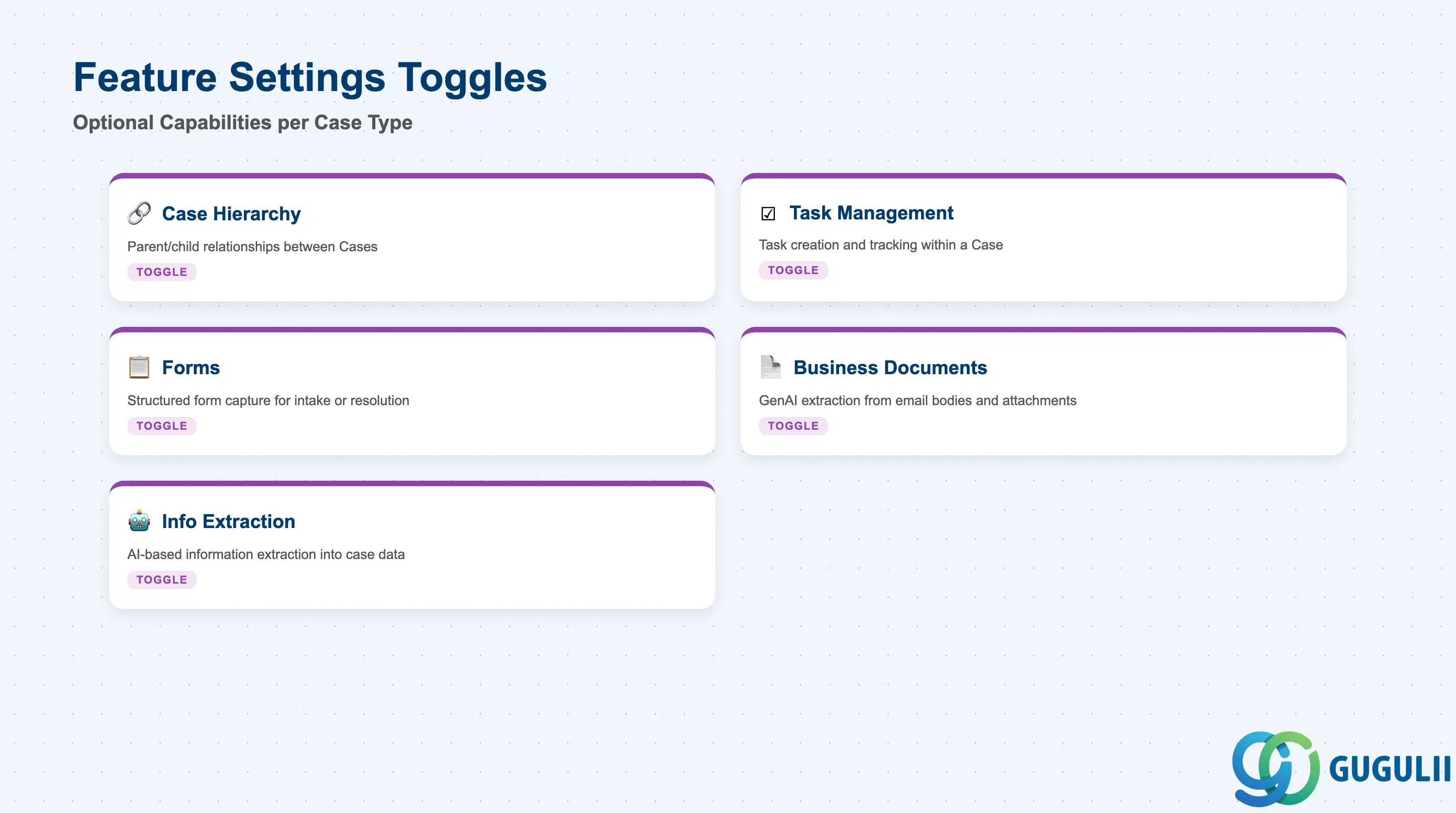This screenshot has height=813, width=1456.
Task: Click the chain link icon beside Case Hierarchy
Action: tap(139, 213)
